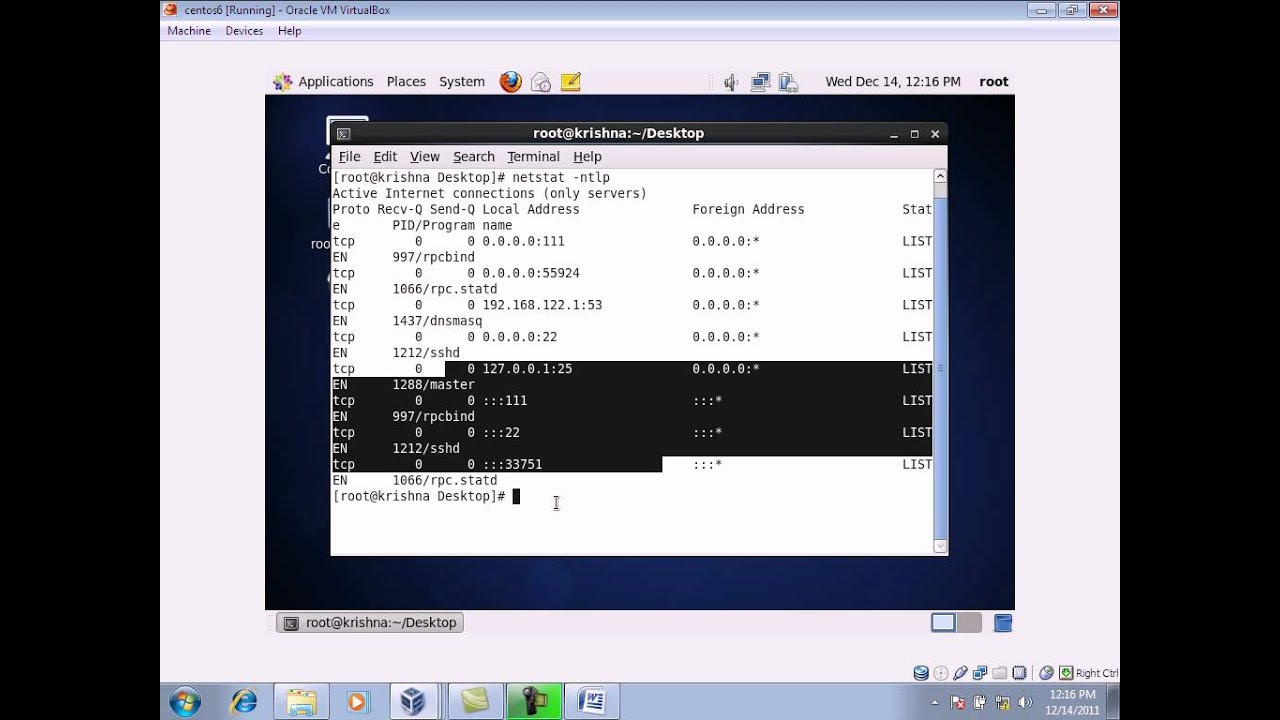Open Microsoft Word from Windows taskbar

tap(591, 702)
